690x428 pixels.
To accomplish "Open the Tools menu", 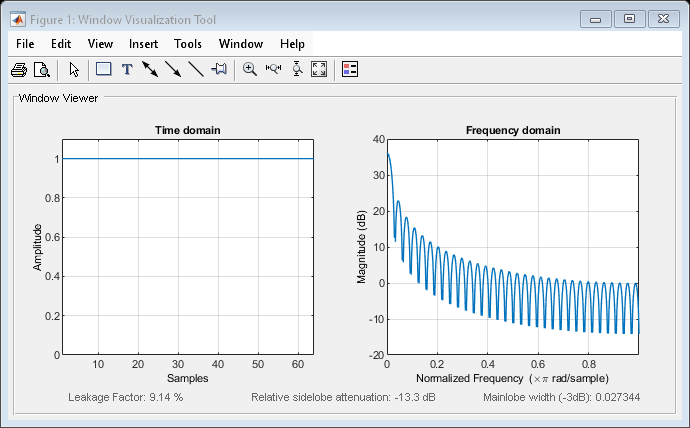I will pos(188,44).
